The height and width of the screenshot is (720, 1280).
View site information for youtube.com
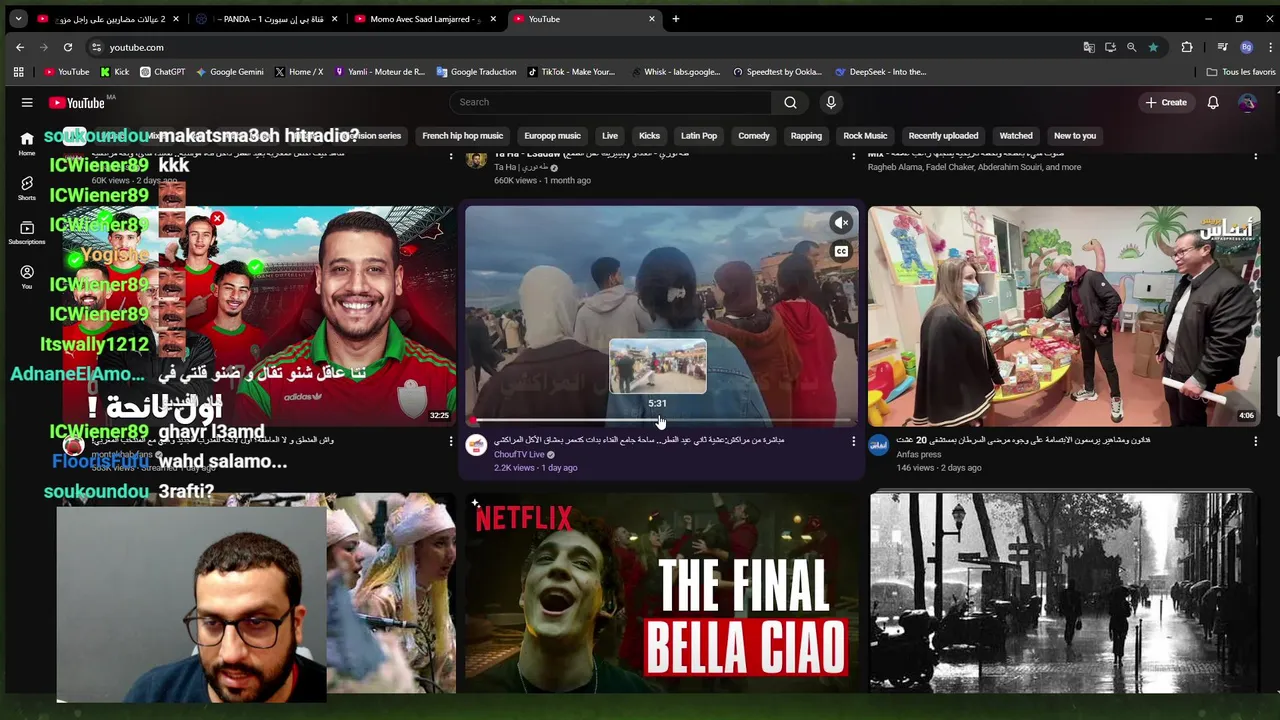point(96,47)
